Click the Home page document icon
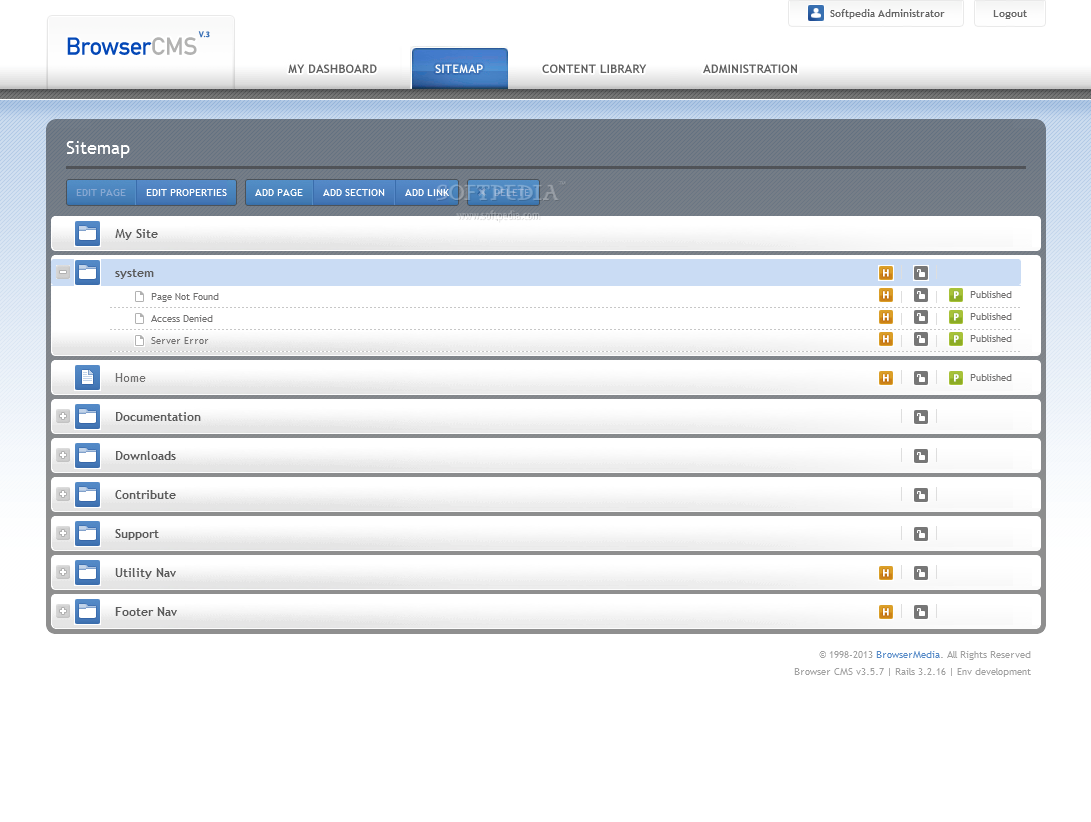 (87, 378)
